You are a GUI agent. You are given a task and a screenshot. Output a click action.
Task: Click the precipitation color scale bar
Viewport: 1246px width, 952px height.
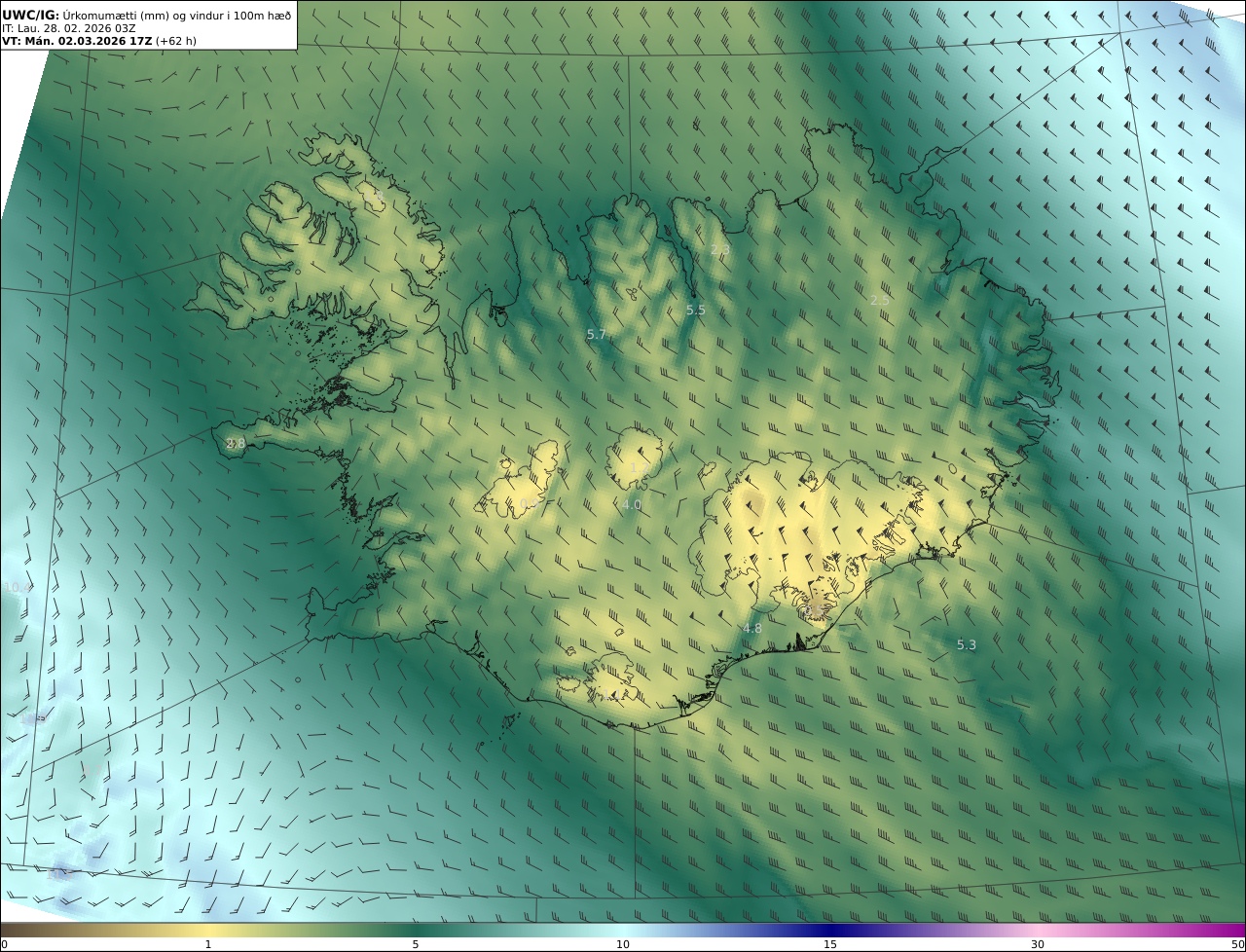623,930
